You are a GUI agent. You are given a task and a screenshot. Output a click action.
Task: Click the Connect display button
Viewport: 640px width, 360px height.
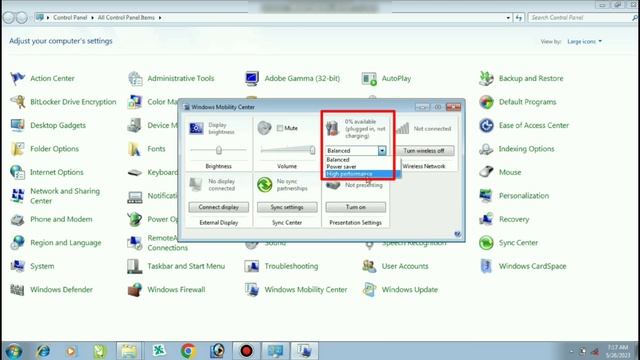[219, 207]
